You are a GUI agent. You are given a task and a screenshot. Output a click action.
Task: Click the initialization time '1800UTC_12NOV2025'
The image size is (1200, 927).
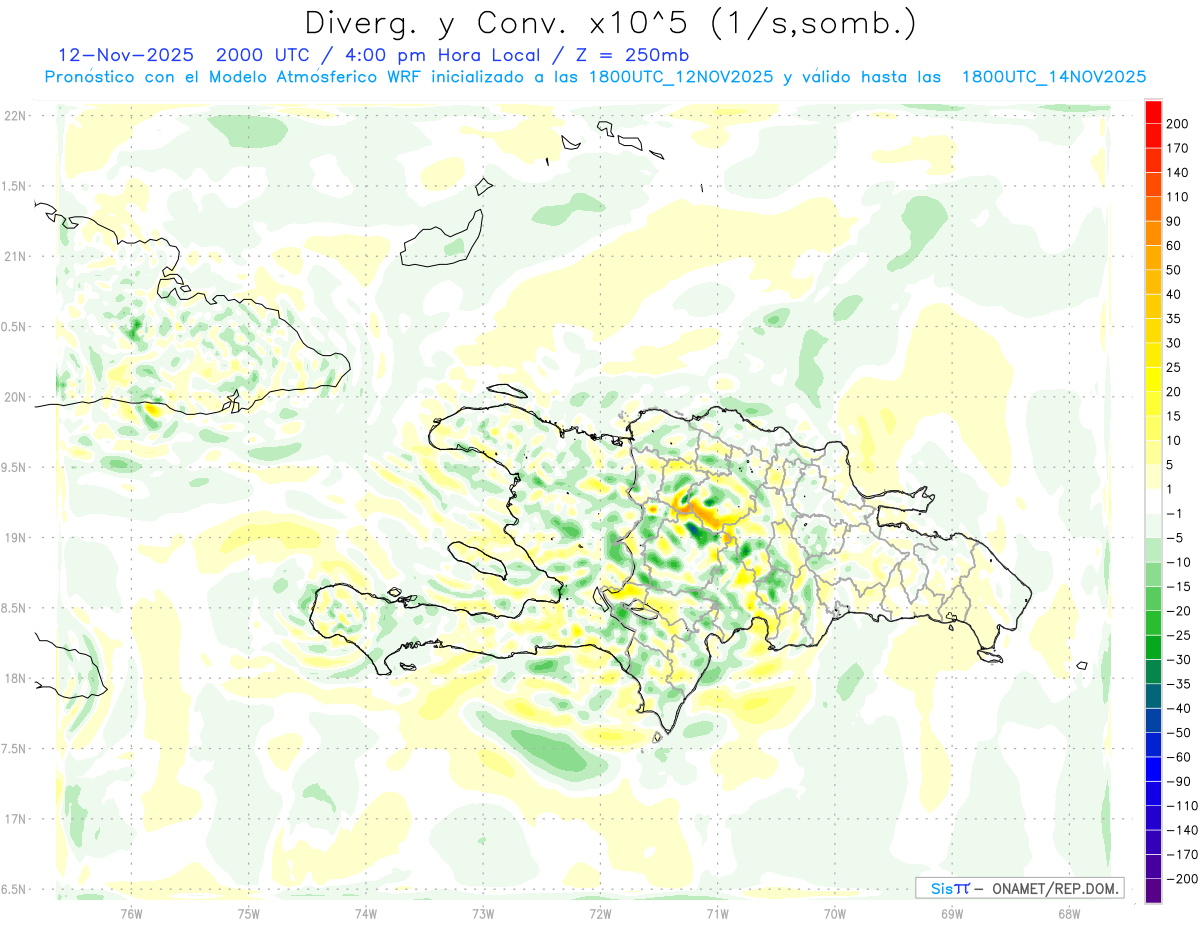tap(680, 77)
